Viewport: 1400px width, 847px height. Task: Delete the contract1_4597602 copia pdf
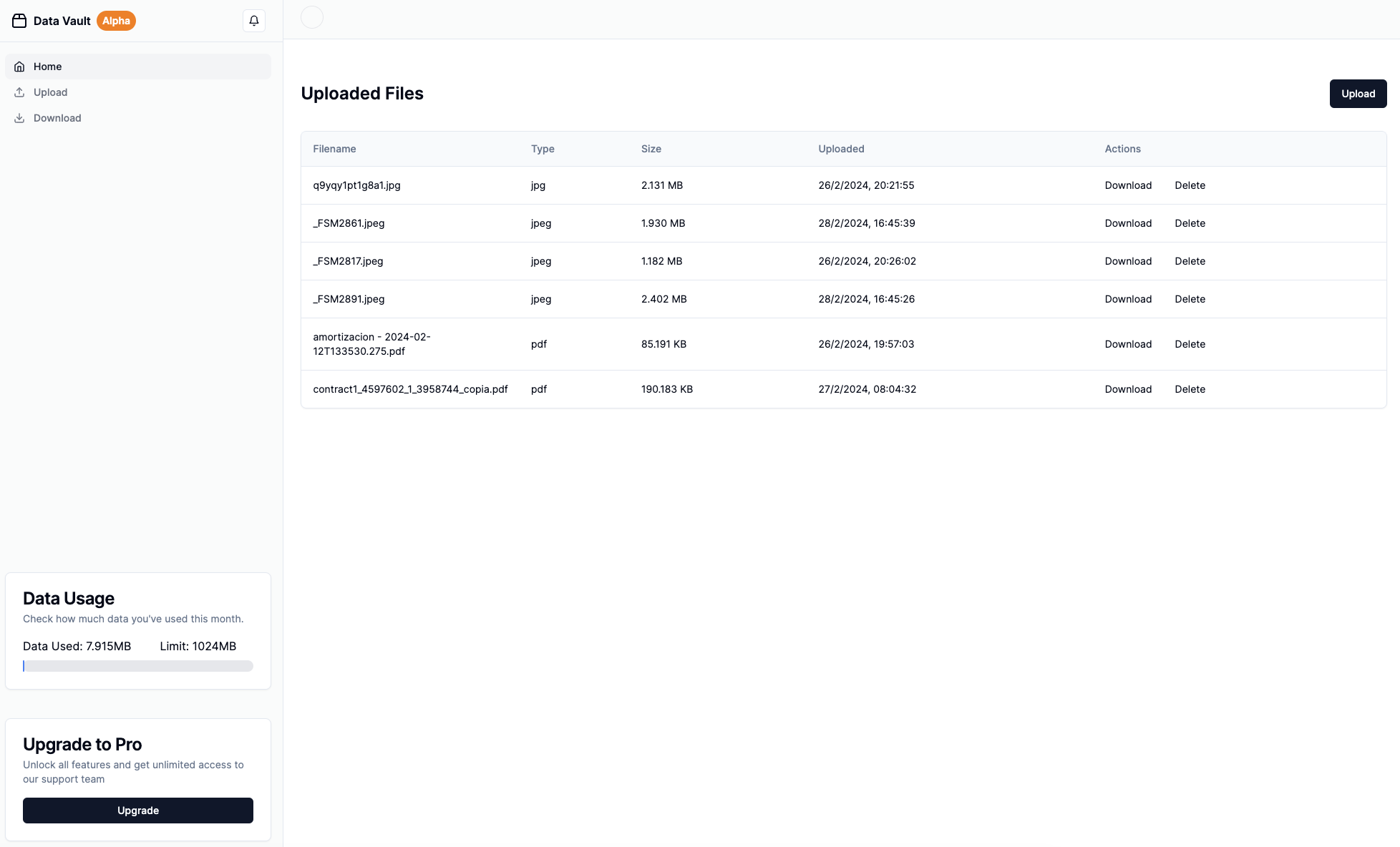(x=1190, y=389)
